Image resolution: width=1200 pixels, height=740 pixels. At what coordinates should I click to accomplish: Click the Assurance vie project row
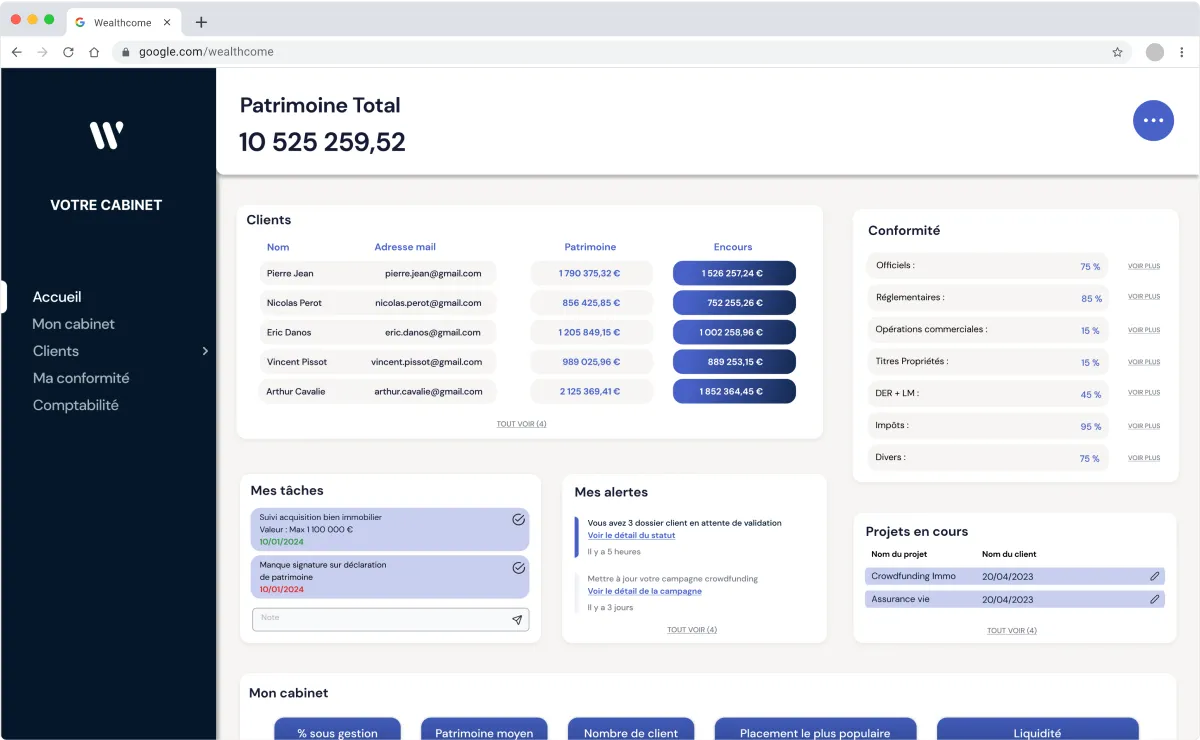pos(1015,599)
